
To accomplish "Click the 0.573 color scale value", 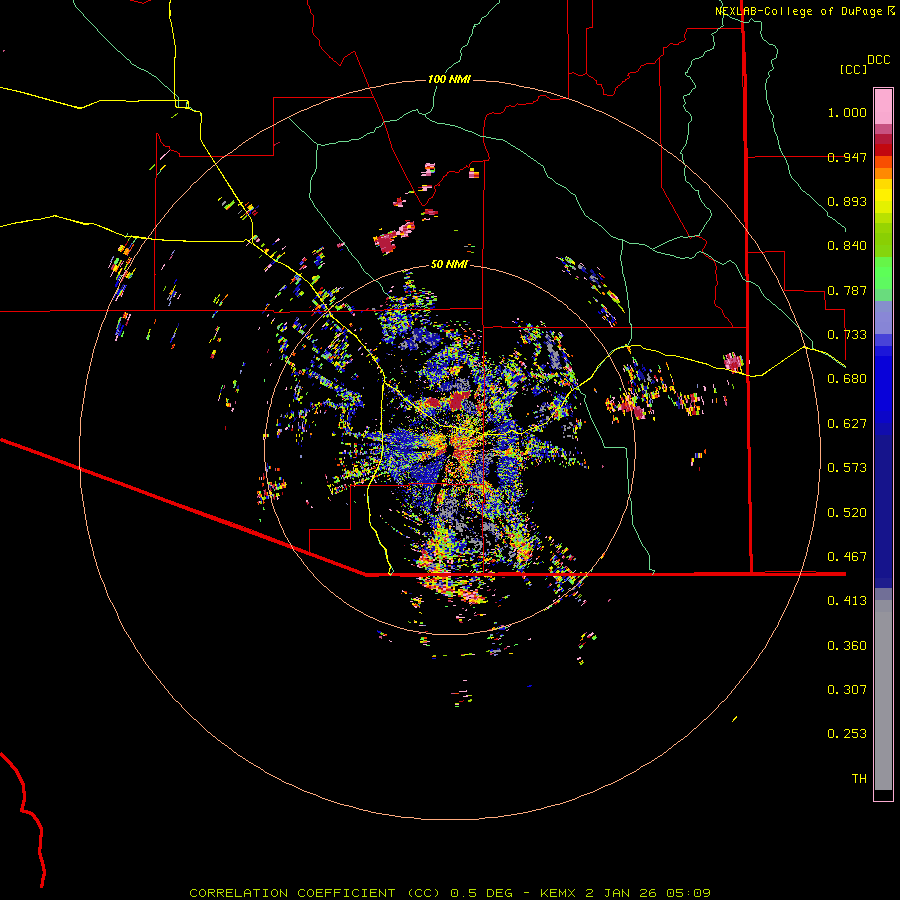I will click(x=847, y=468).
